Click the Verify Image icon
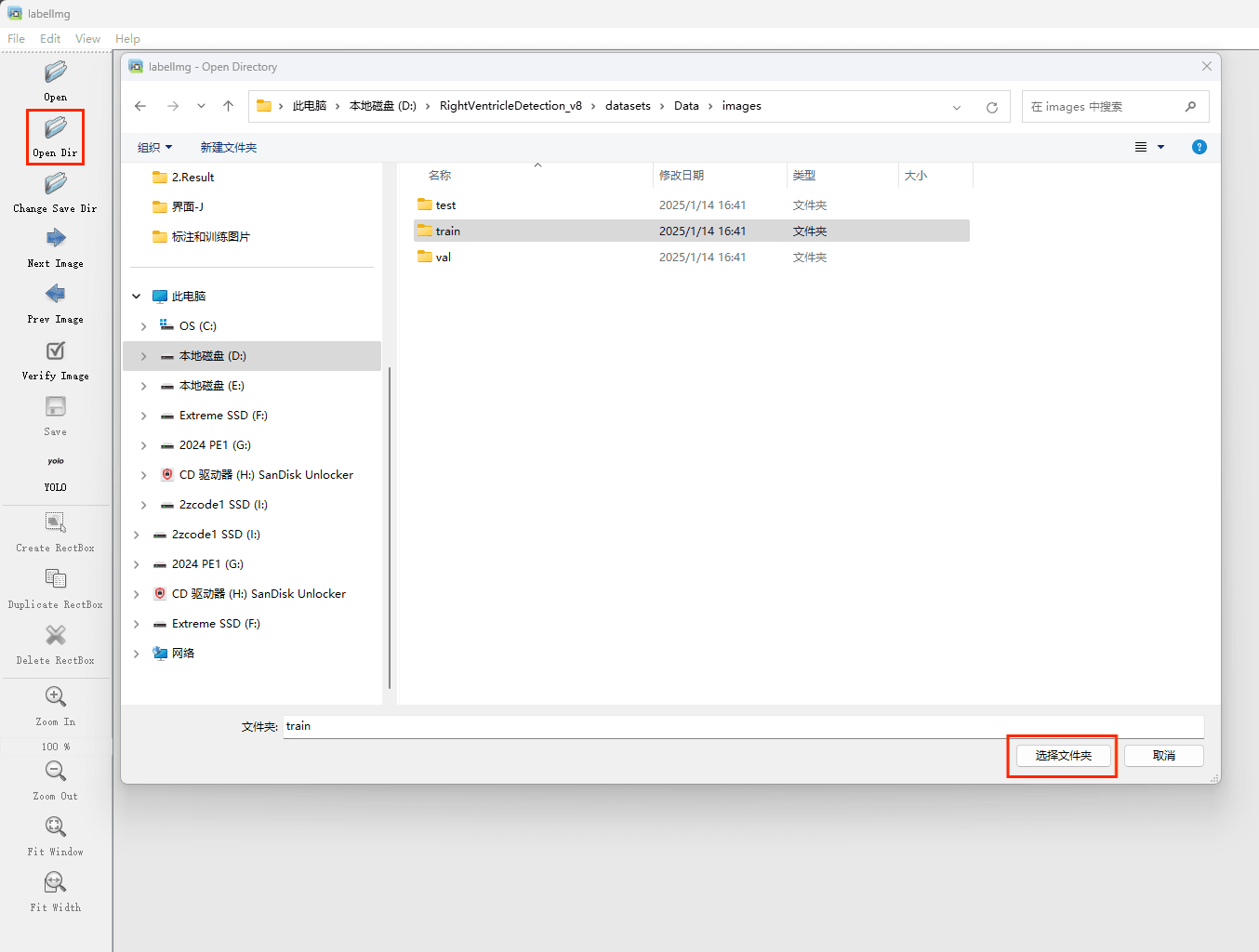1259x952 pixels. 56,351
